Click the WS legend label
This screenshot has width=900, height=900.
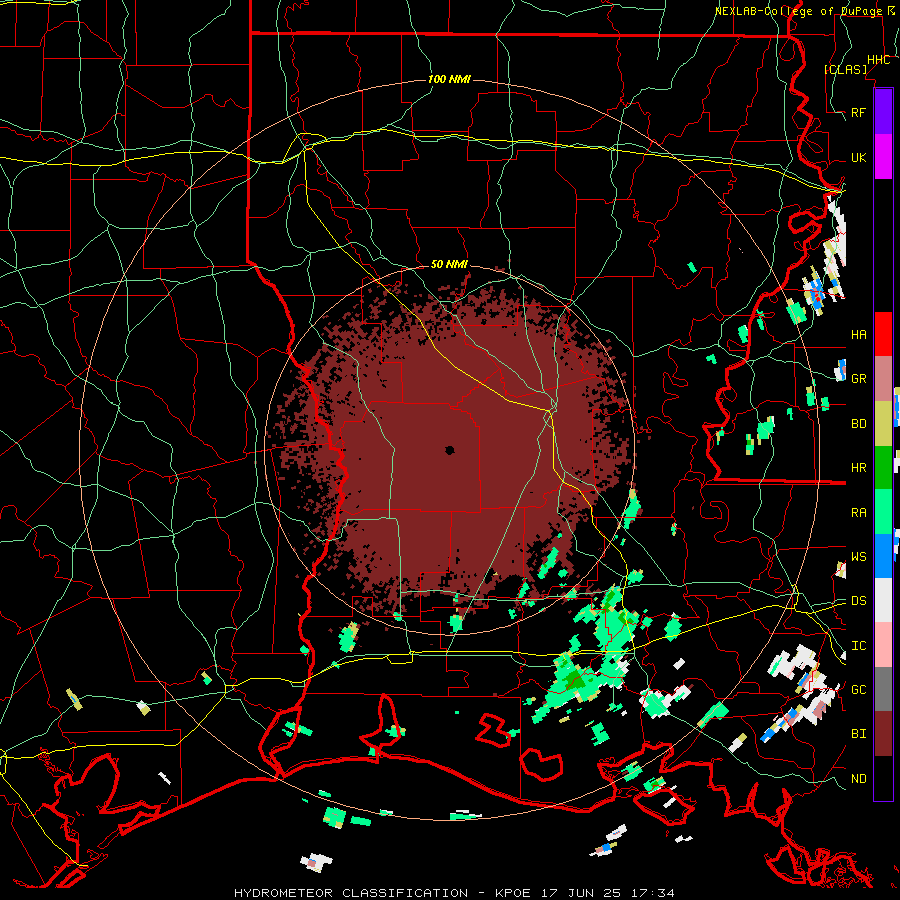pos(859,556)
